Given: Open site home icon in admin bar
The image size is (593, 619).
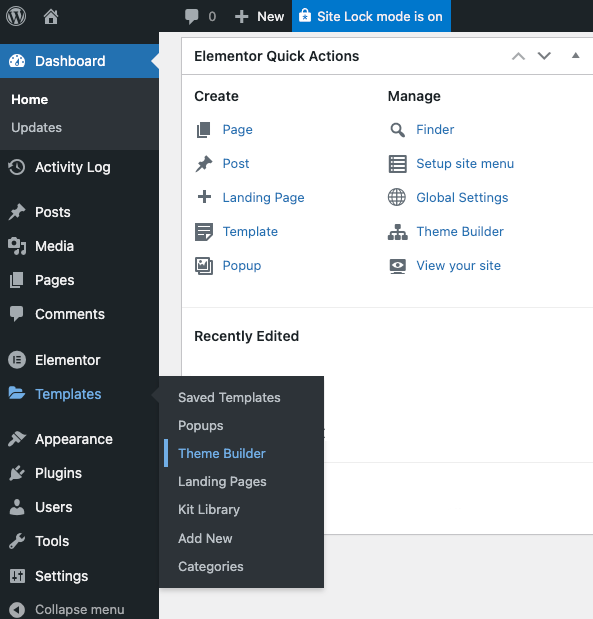Looking at the screenshot, I should tap(51, 17).
